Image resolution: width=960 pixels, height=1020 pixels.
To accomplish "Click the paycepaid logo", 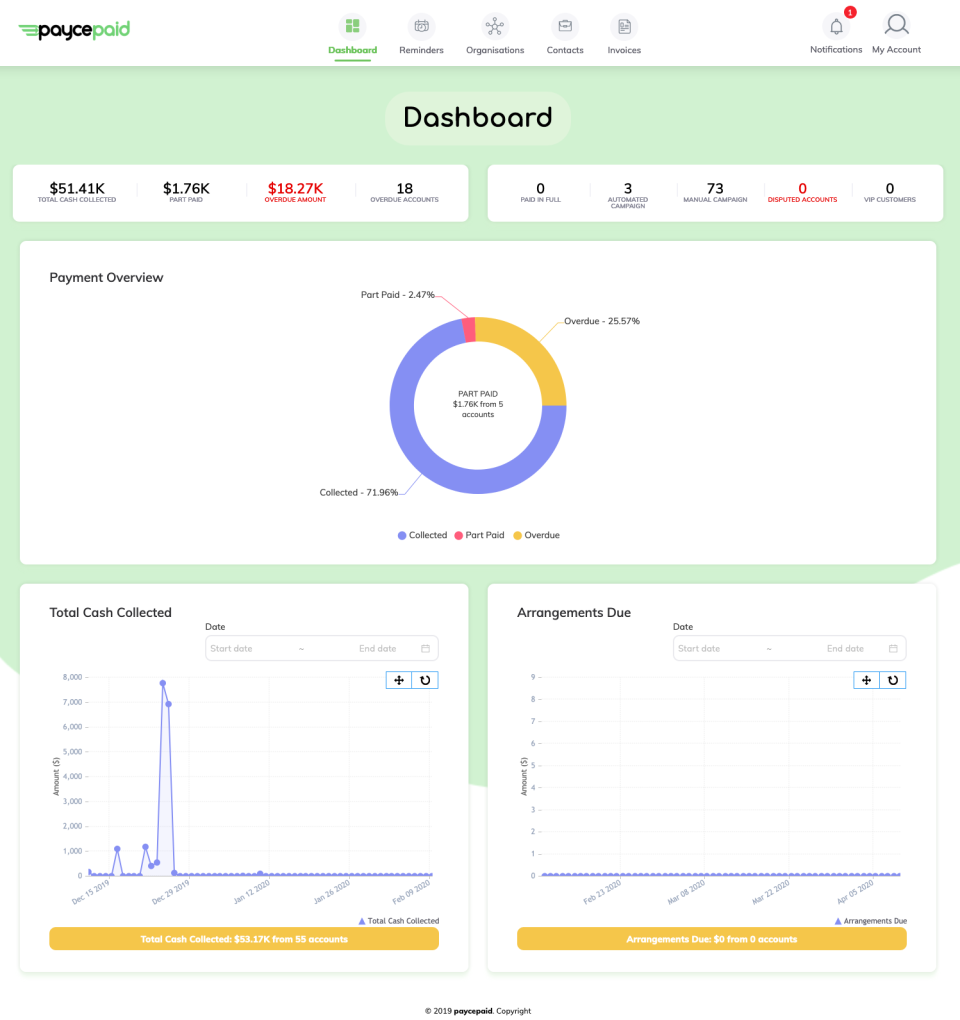I will [x=74, y=30].
